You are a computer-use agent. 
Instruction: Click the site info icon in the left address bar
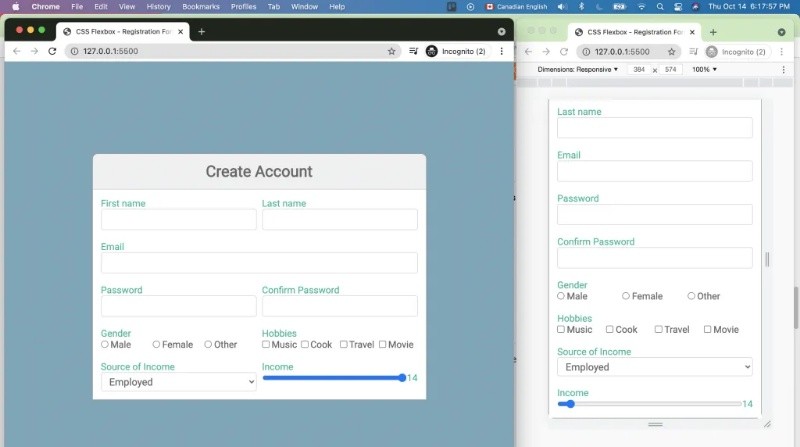tap(74, 51)
